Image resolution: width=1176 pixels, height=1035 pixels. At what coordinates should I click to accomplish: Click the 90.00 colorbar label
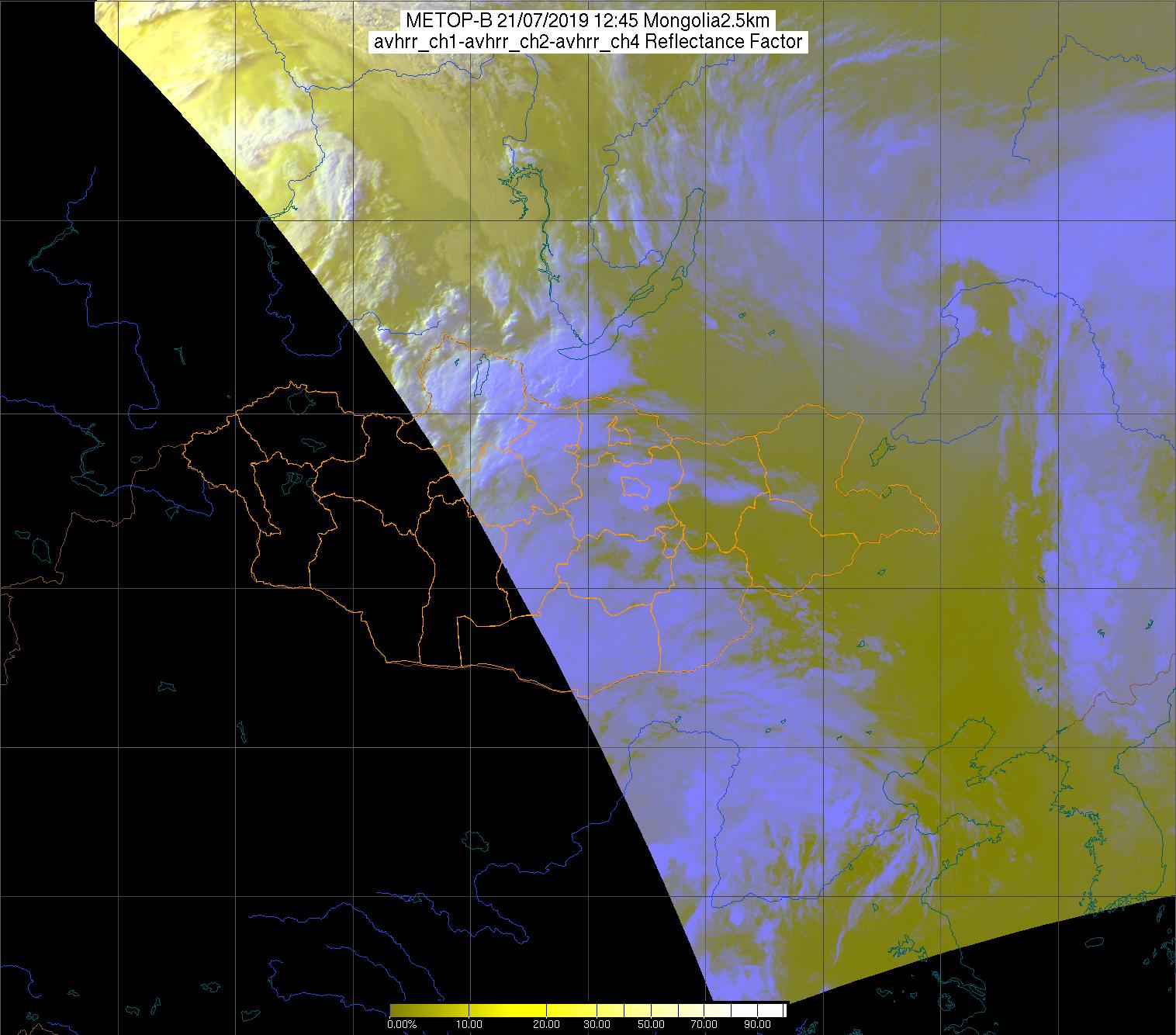(759, 1024)
